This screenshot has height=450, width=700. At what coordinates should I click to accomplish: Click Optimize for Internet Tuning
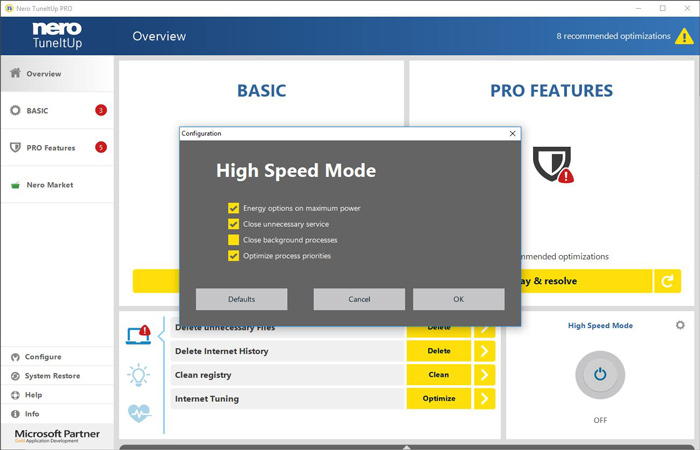click(x=438, y=398)
